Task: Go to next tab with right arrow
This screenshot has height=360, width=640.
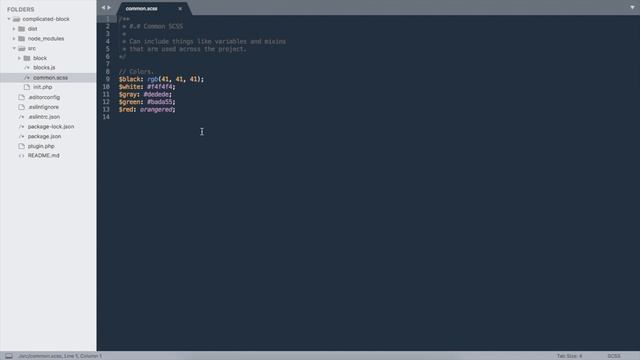Action: (109, 7)
